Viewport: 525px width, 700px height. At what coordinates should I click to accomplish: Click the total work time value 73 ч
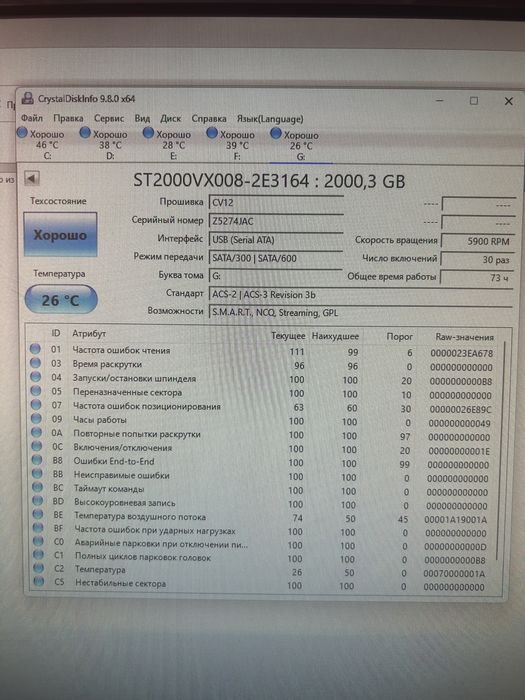point(477,277)
